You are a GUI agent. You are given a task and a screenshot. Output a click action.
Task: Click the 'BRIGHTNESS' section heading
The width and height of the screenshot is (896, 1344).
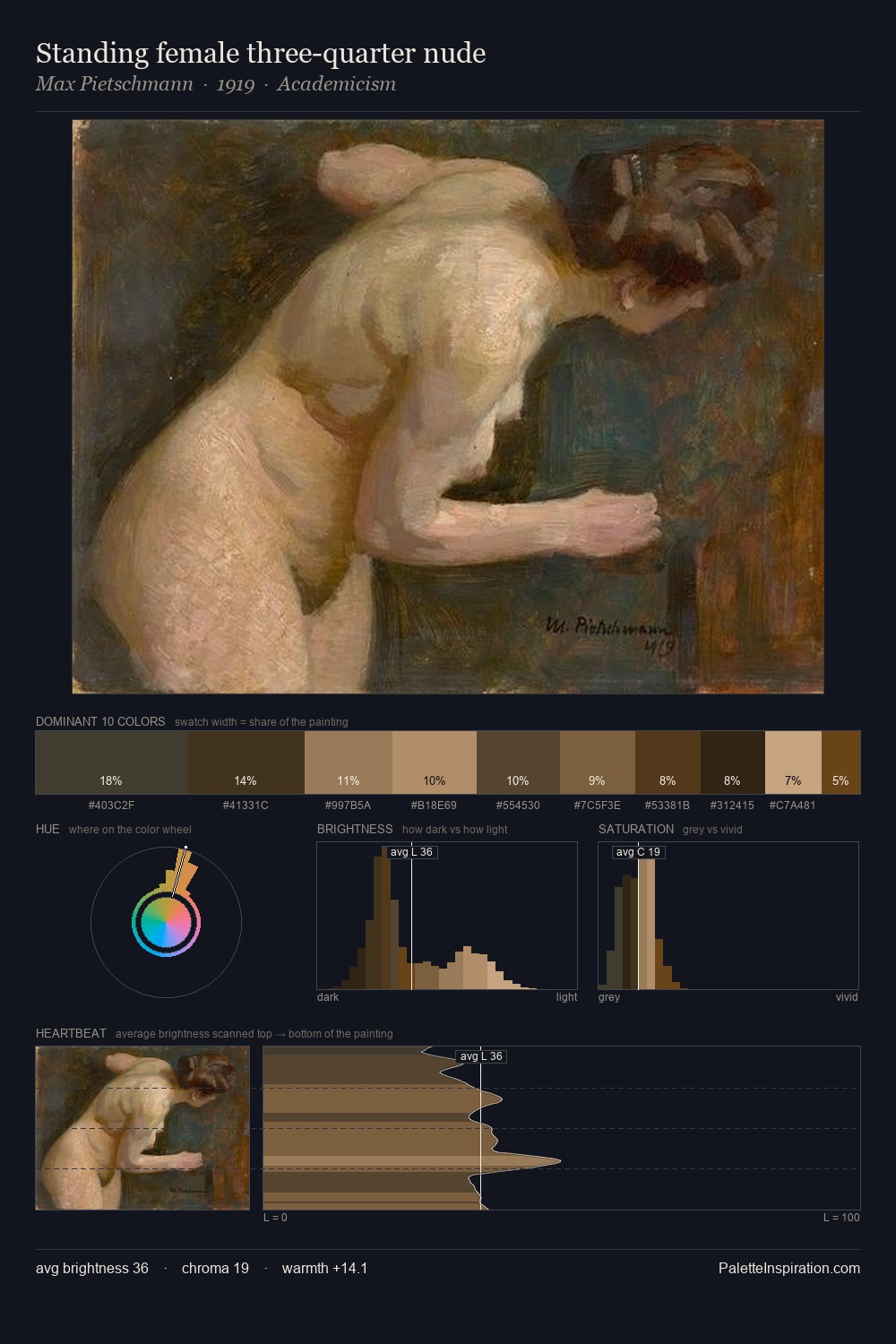coord(355,829)
